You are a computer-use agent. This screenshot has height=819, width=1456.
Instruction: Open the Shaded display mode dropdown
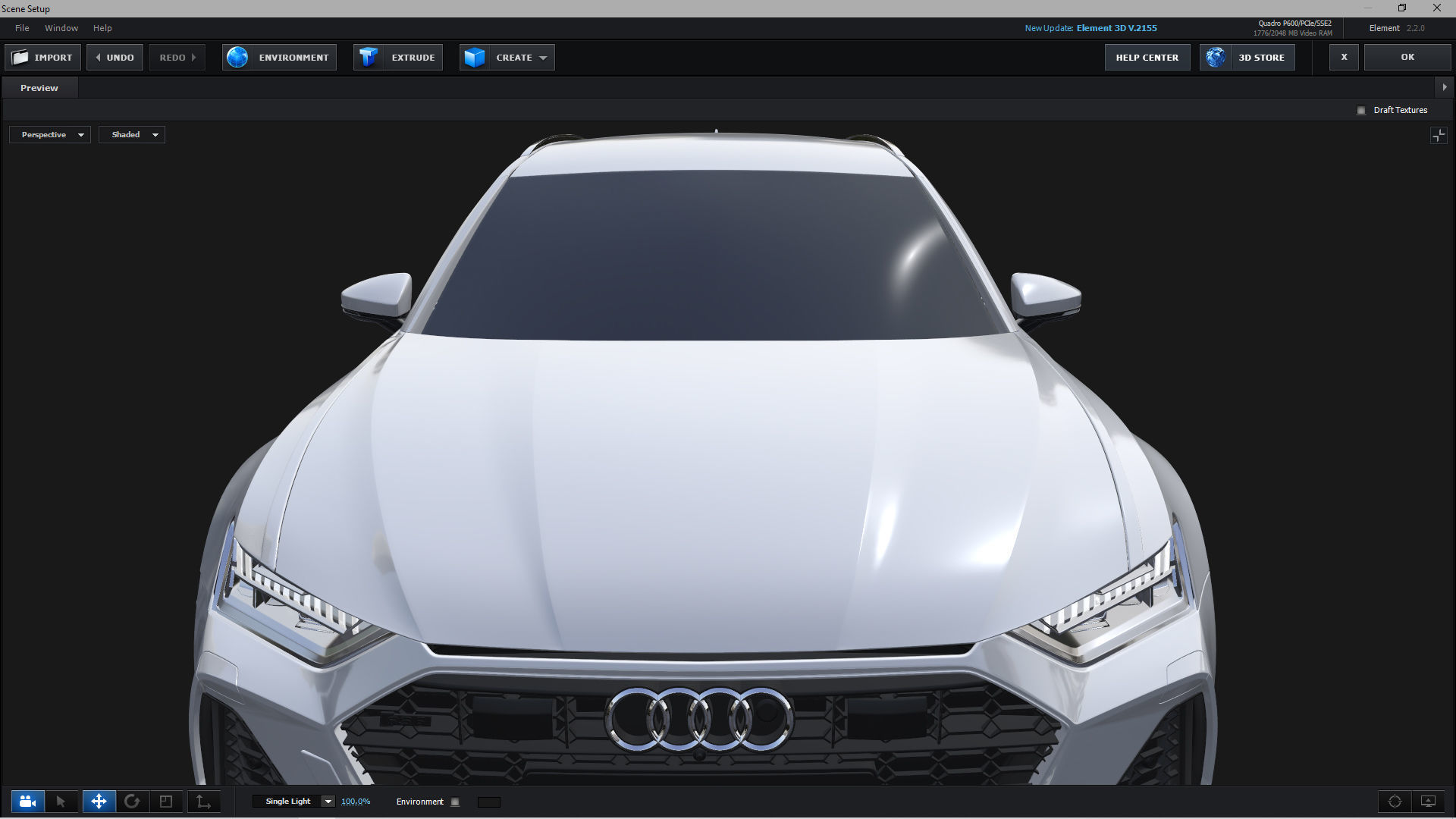pyautogui.click(x=132, y=135)
